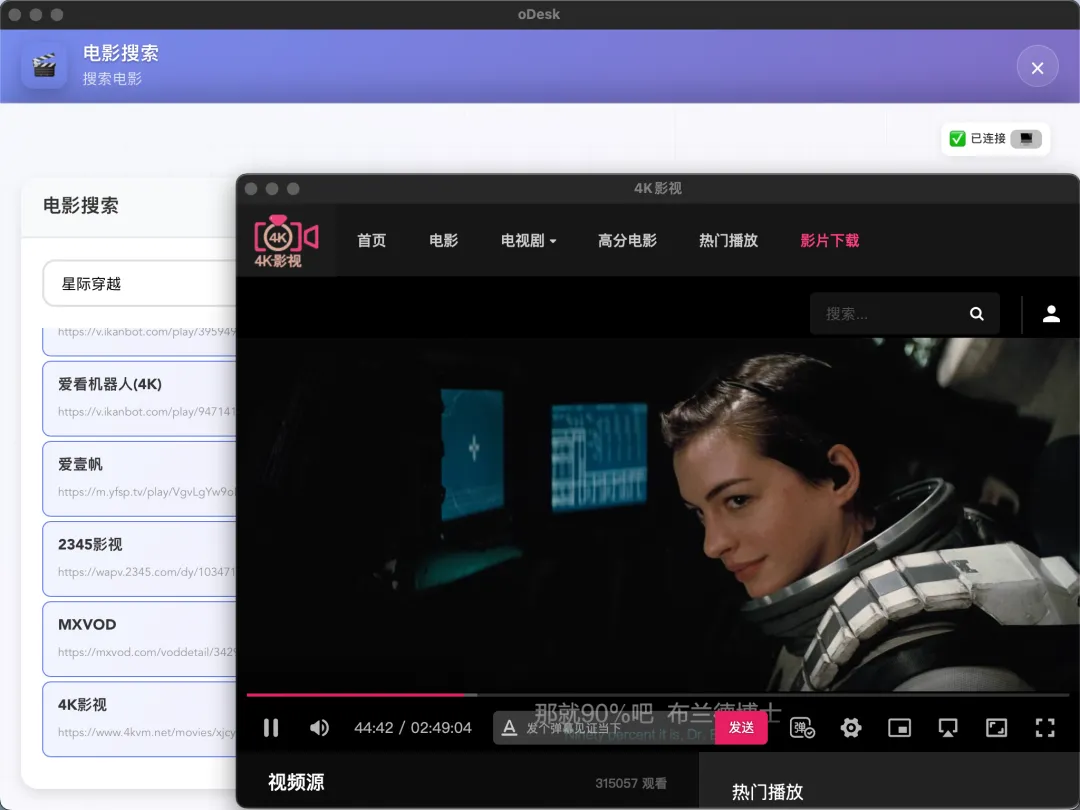Viewport: 1080px width, 810px height.
Task: Close the 电影搜索 panel with X
Action: tap(1037, 67)
